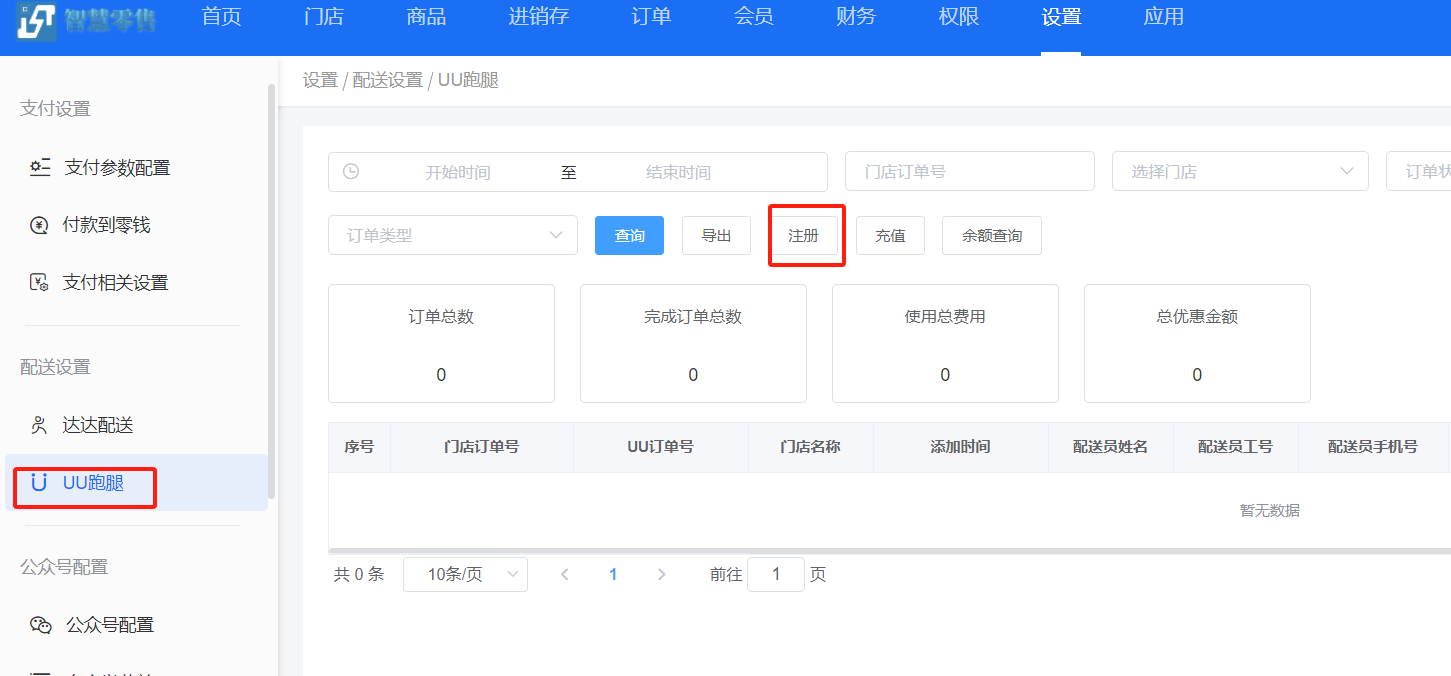This screenshot has width=1451, height=676.
Task: Select the 设置 top menu
Action: click(x=1061, y=17)
